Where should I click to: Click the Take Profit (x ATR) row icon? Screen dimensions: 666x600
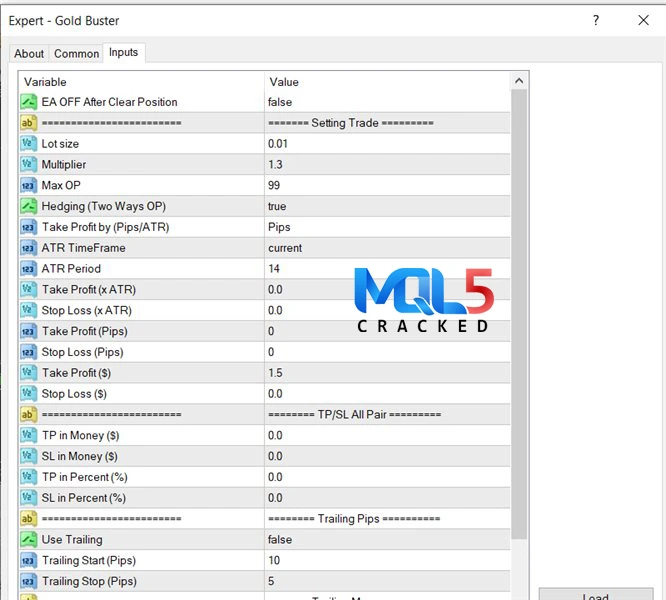pyautogui.click(x=28, y=289)
